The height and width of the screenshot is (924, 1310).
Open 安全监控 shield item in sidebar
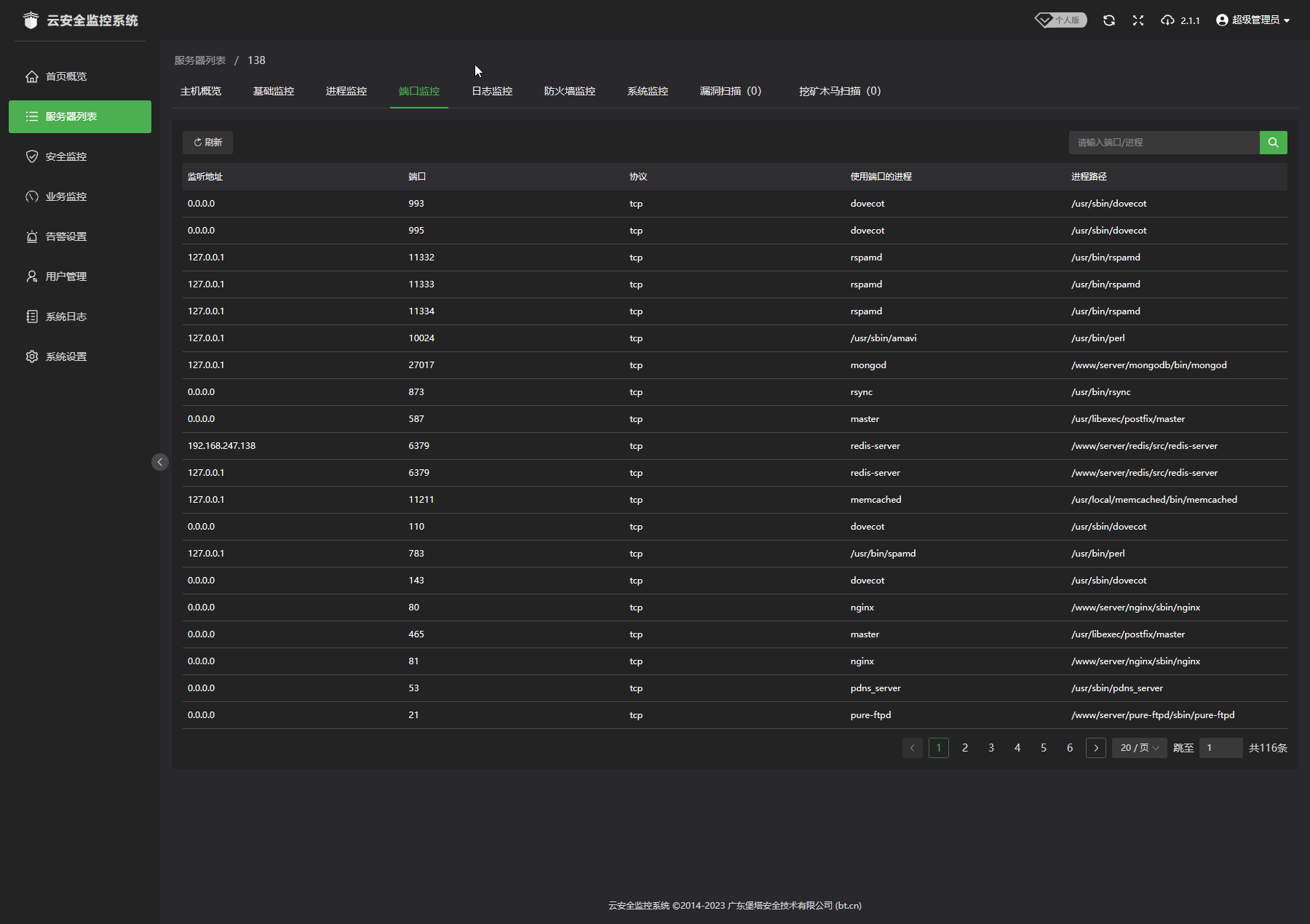[x=65, y=156]
